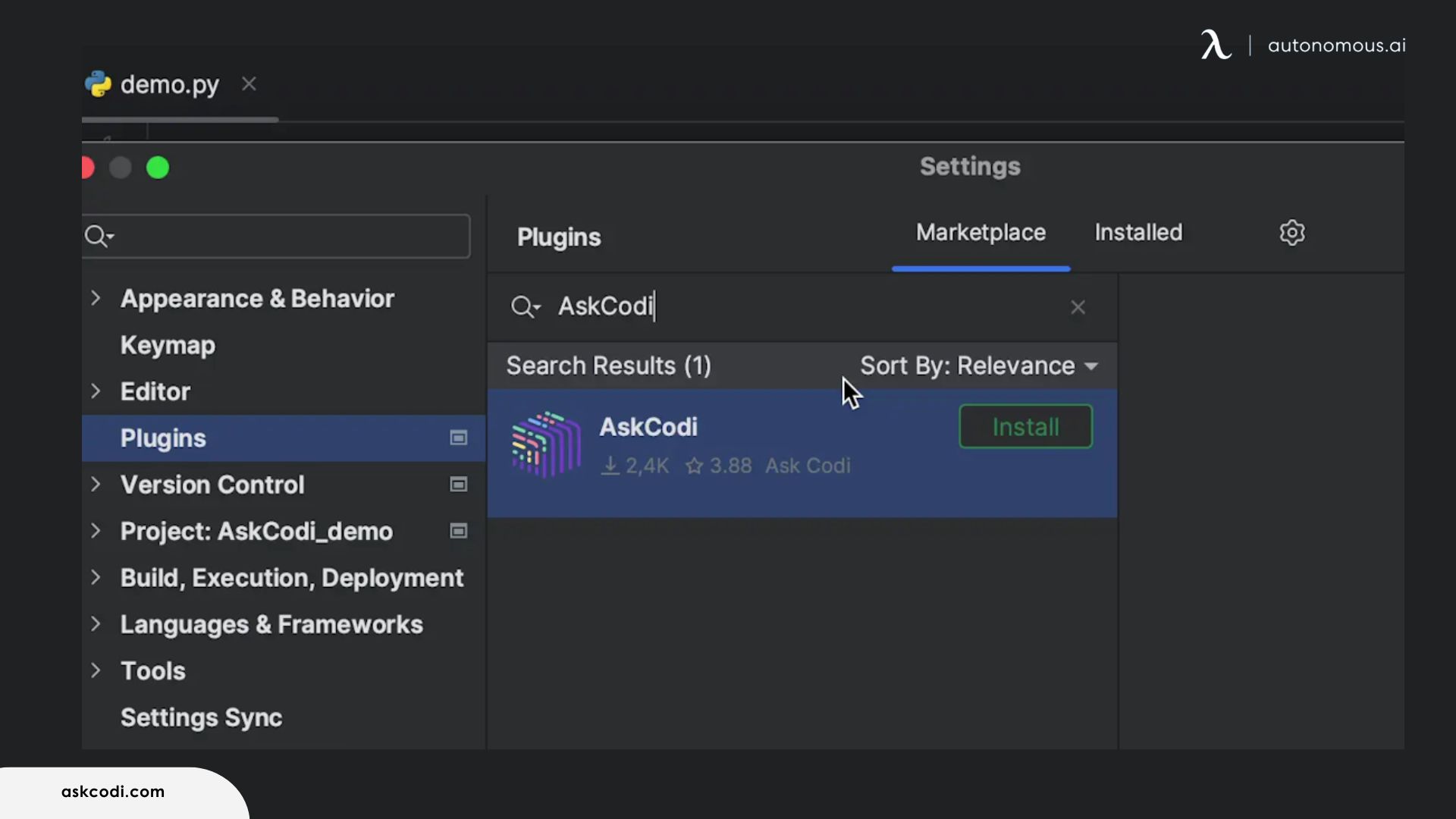This screenshot has width=1456, height=819.
Task: Expand the Editor settings section
Action: click(96, 391)
